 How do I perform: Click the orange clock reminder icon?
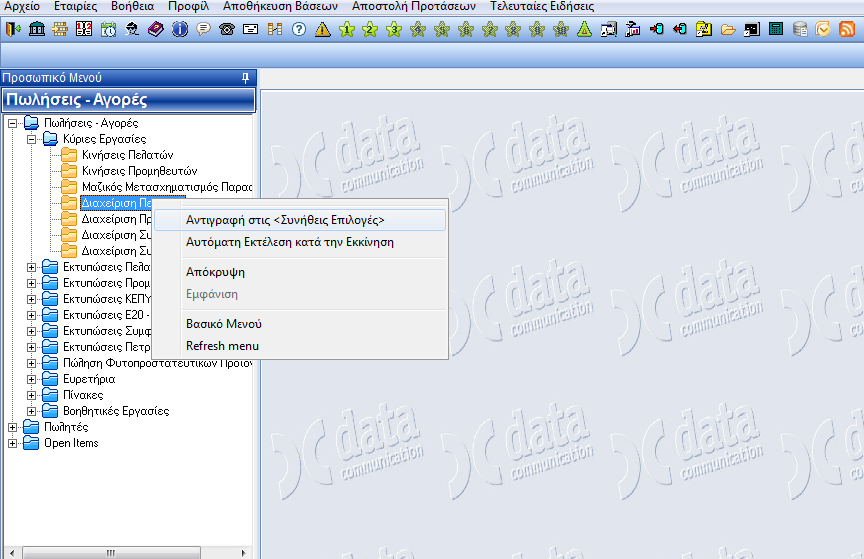(823, 29)
